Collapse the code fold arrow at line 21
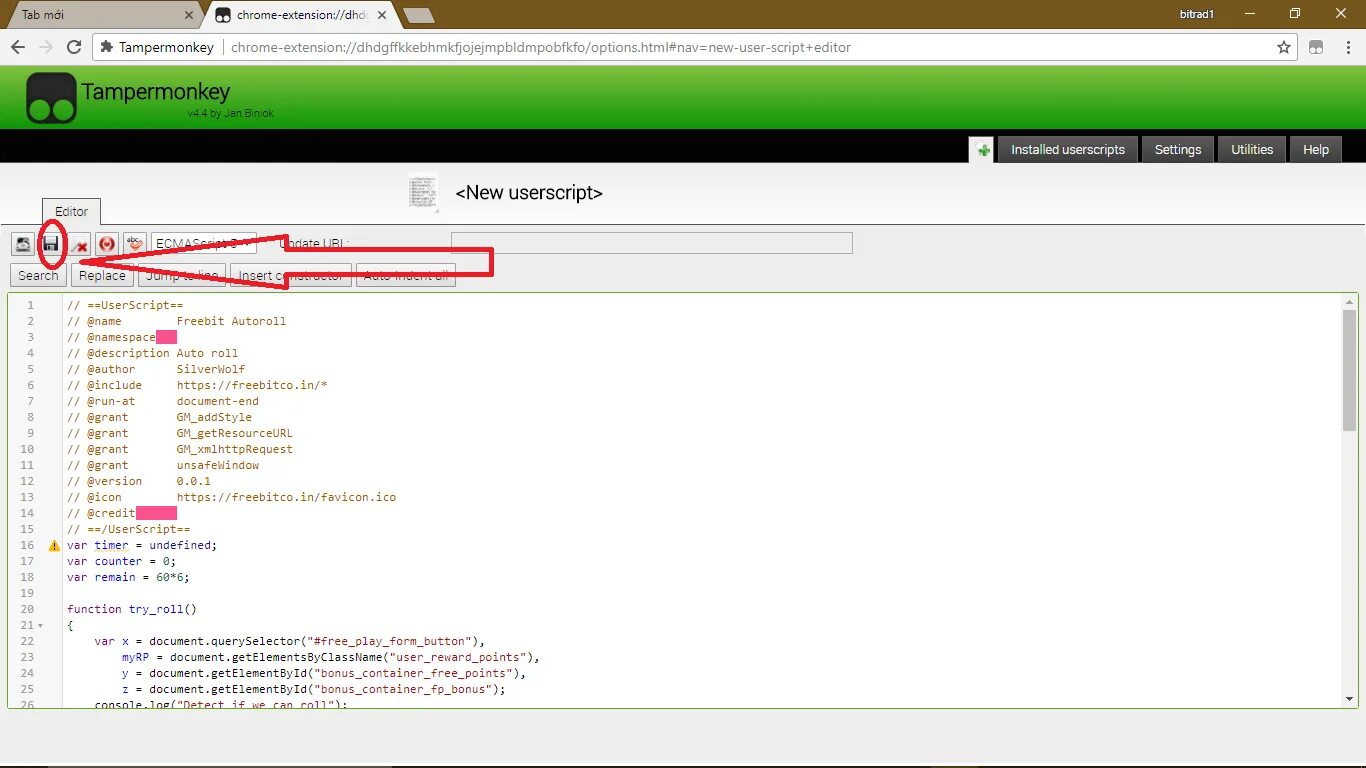Screen dimensions: 1366x768 [x=41, y=626]
